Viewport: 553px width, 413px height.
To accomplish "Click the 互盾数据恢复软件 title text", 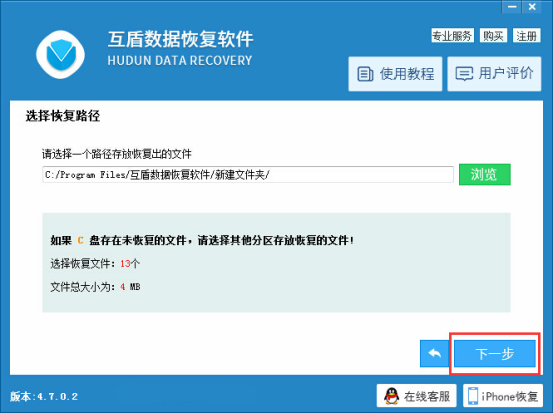I will pyautogui.click(x=180, y=39).
